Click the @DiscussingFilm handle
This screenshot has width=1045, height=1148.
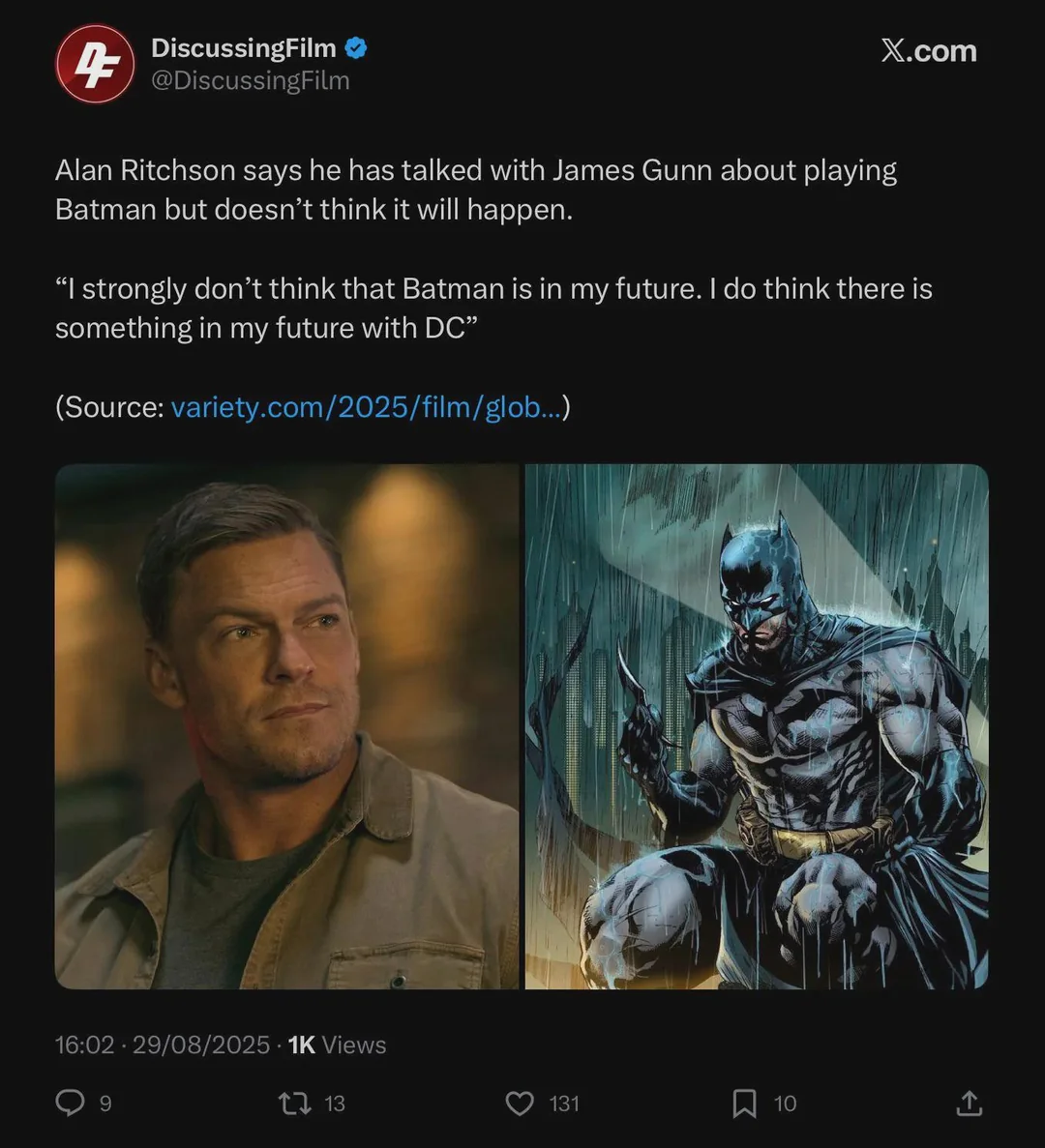[x=250, y=80]
